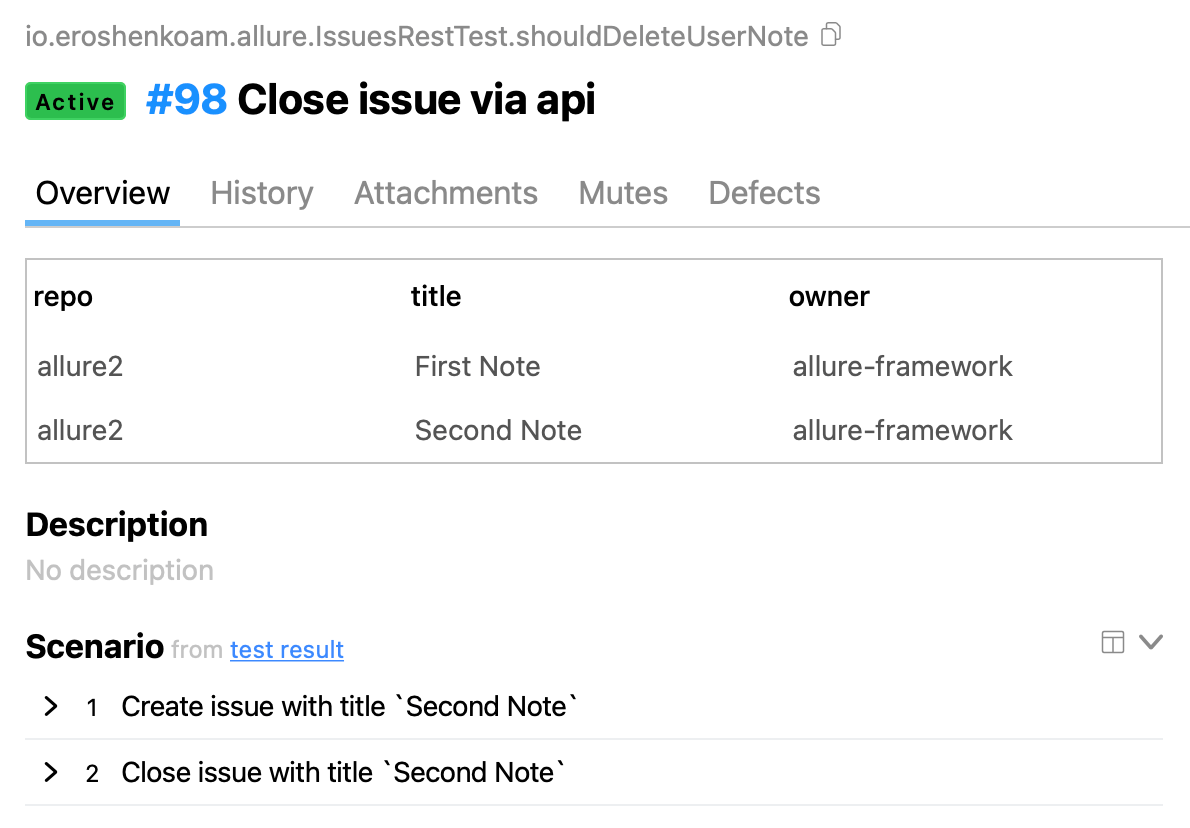The image size is (1190, 828).
Task: Select the Overview tab
Action: [x=102, y=193]
